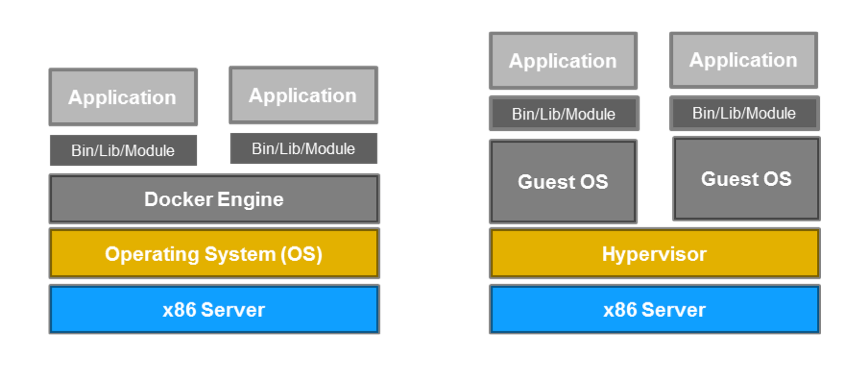
Task: Select Bin/Lib/Module box above the right Guest OS
Action: [x=744, y=113]
